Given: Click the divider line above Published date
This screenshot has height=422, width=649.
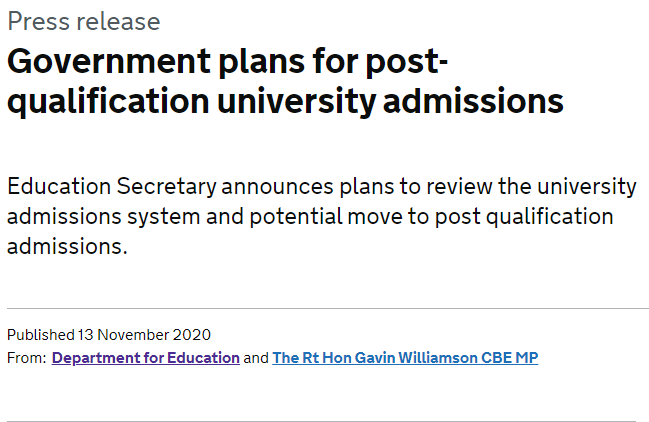Looking at the screenshot, I should click(328, 308).
